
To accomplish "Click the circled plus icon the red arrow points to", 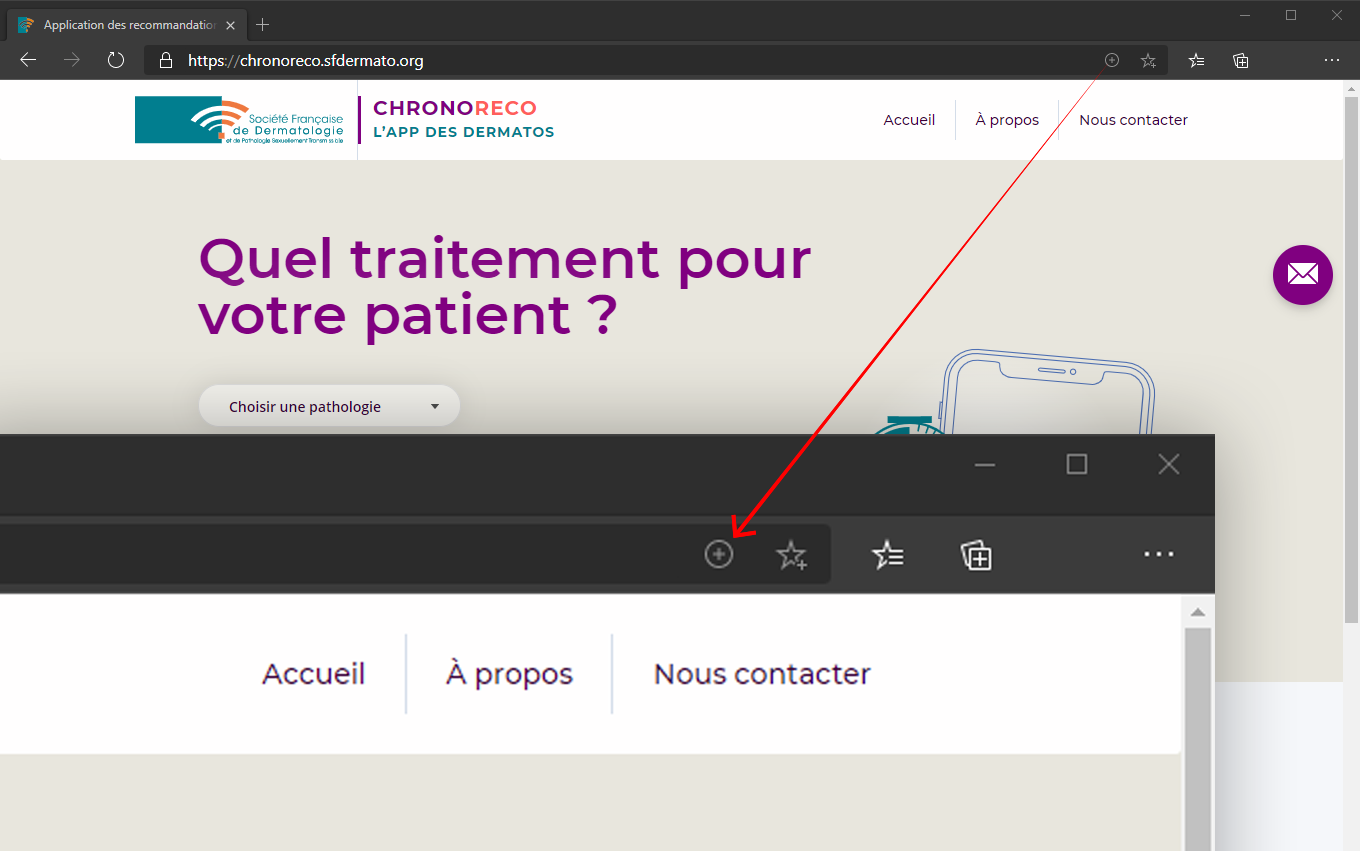I will [x=718, y=554].
